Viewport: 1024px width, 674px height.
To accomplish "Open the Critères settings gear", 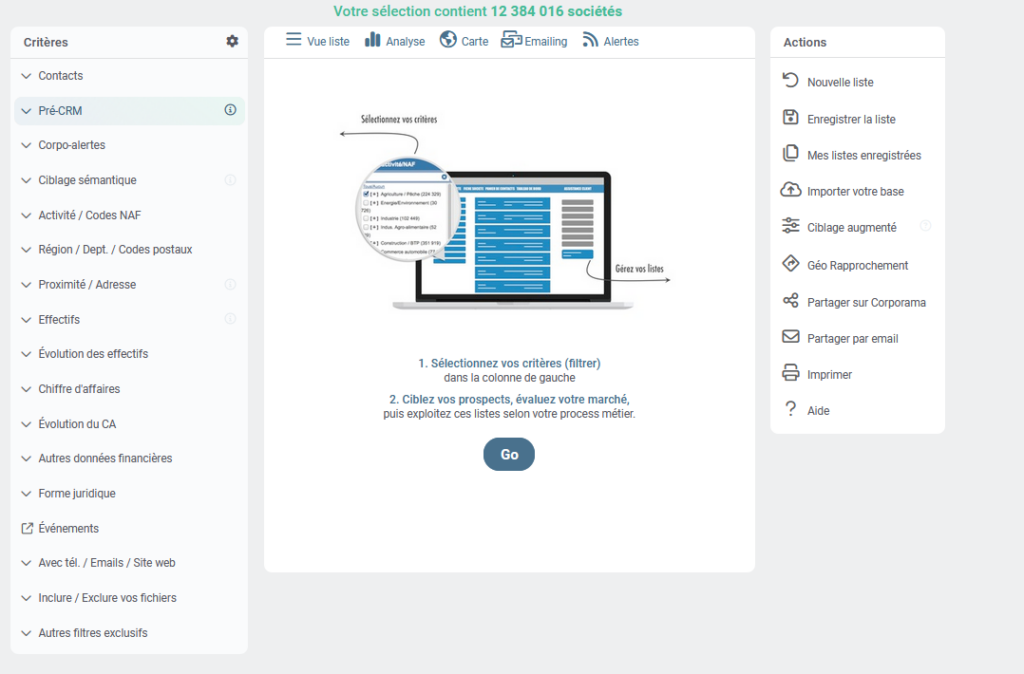I will [x=232, y=42].
